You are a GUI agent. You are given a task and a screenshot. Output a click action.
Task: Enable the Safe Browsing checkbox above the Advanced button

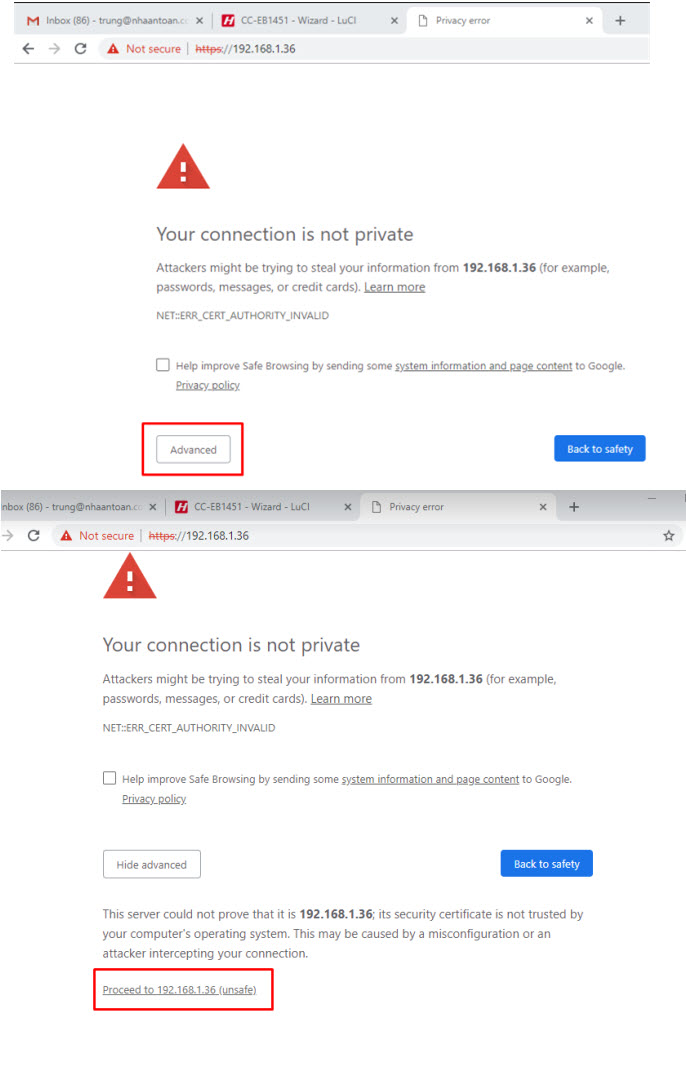point(163,365)
